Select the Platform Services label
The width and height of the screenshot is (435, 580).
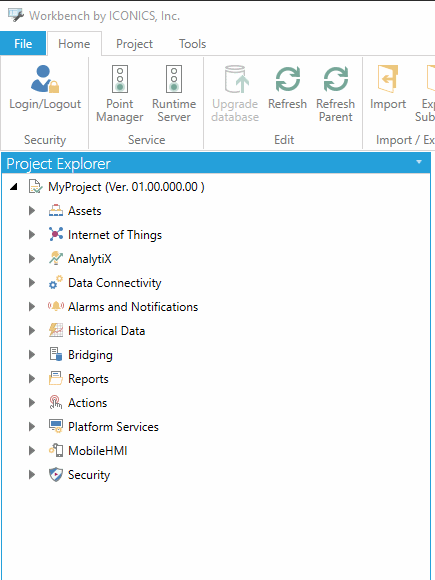pyautogui.click(x=113, y=427)
